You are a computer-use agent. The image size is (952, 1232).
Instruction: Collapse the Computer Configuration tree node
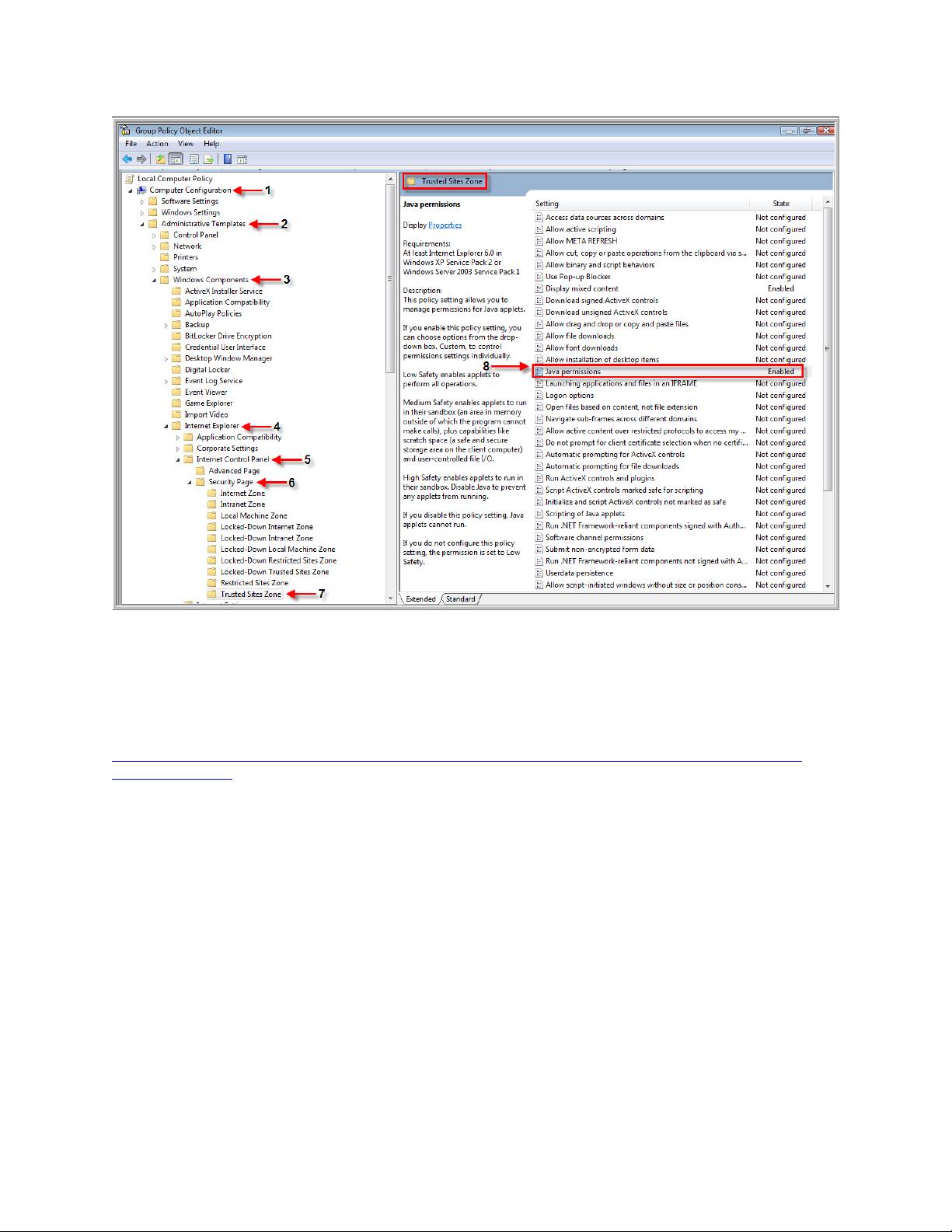pyautogui.click(x=131, y=190)
